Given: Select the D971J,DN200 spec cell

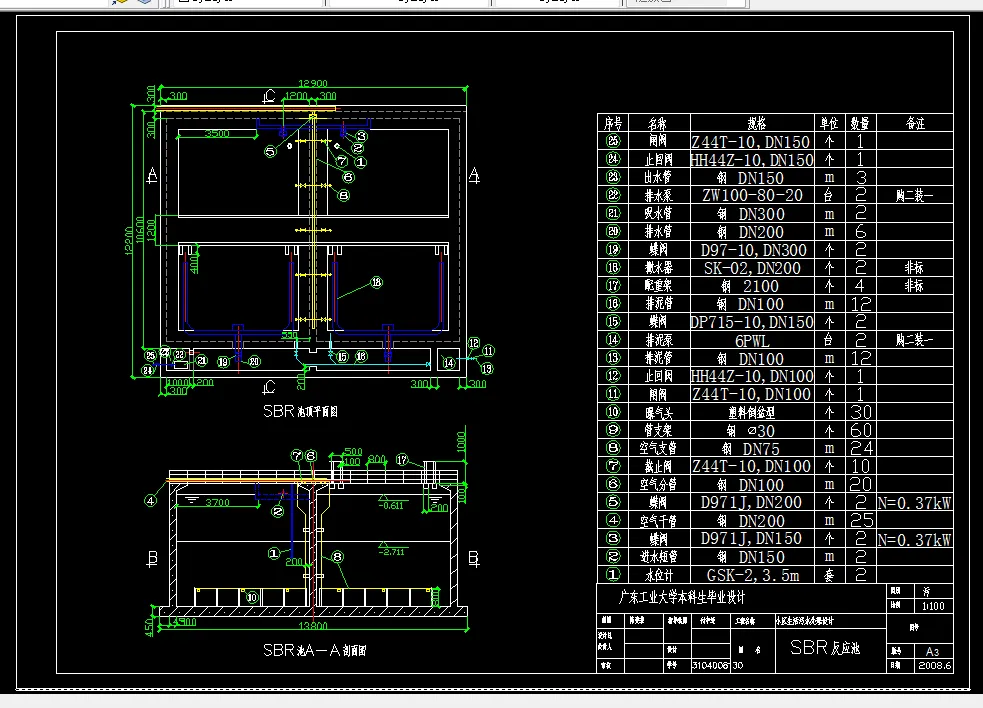Looking at the screenshot, I should tap(751, 502).
